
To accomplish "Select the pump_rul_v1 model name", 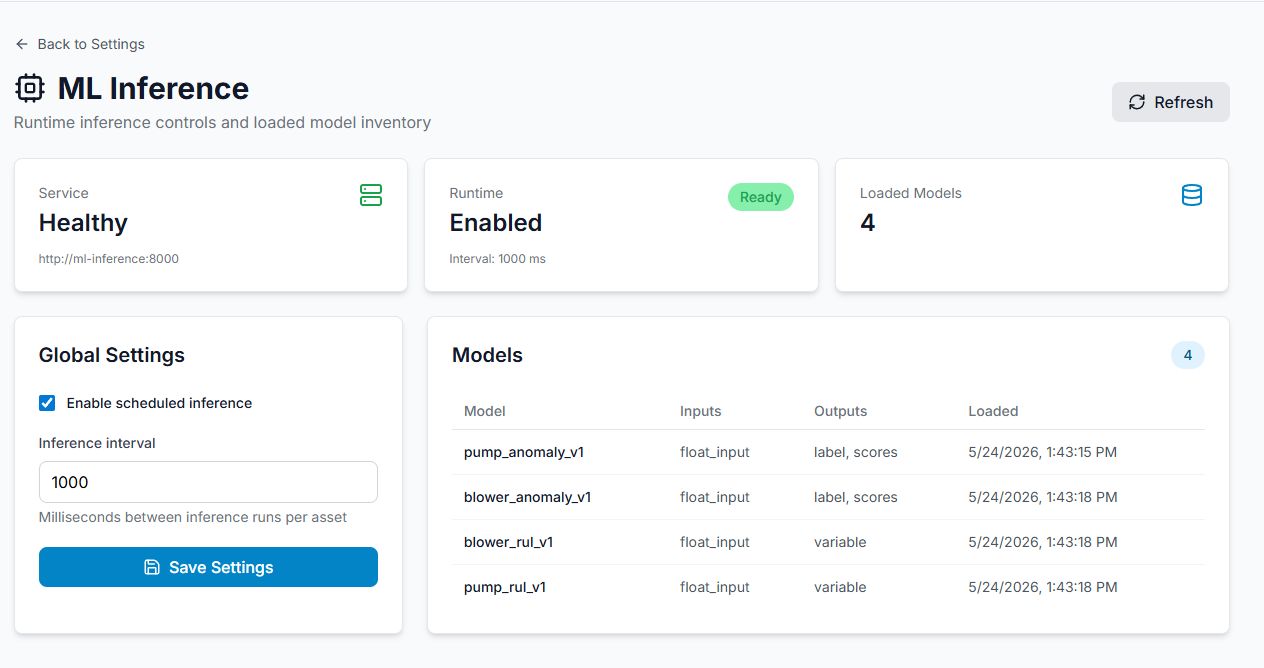I will coord(505,587).
